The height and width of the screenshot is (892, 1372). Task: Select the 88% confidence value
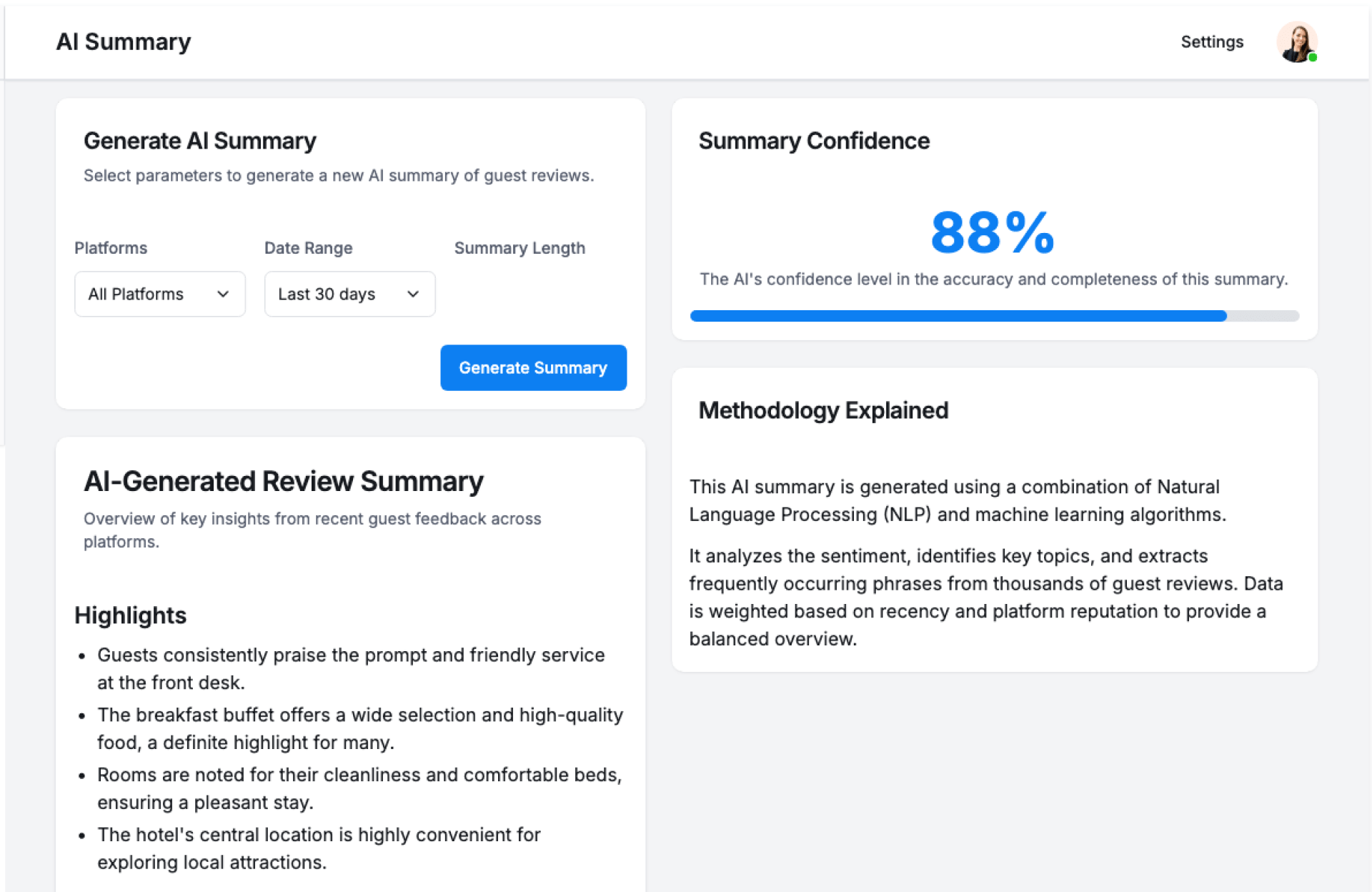(993, 233)
